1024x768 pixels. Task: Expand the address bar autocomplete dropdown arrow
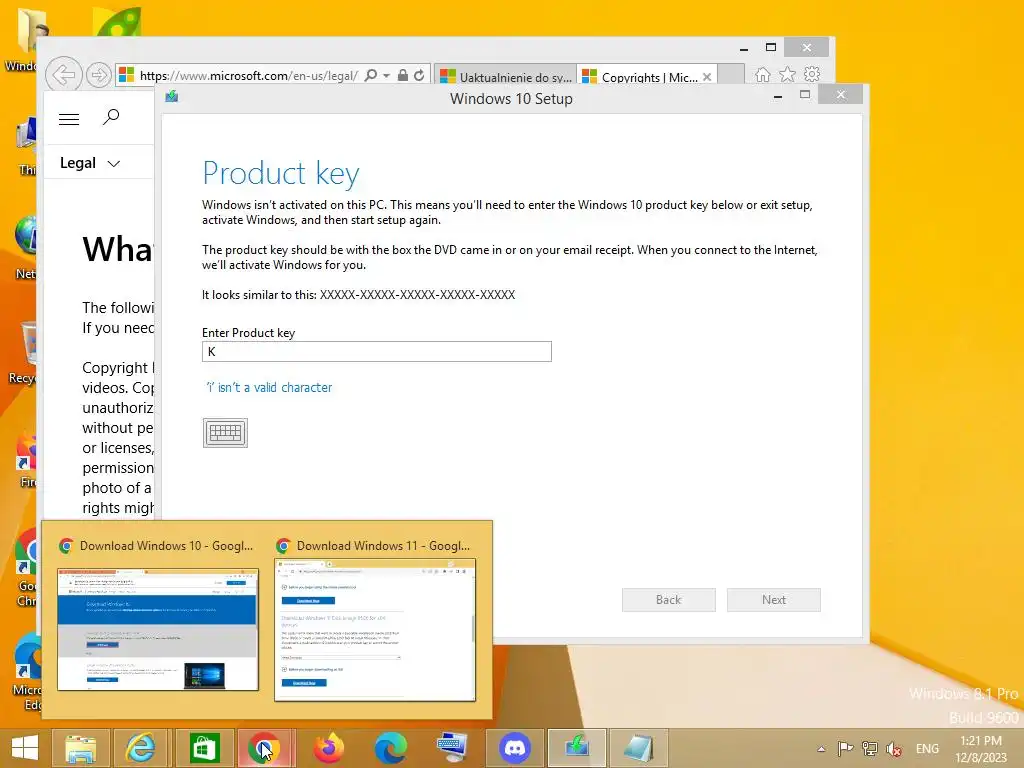pyautogui.click(x=387, y=76)
